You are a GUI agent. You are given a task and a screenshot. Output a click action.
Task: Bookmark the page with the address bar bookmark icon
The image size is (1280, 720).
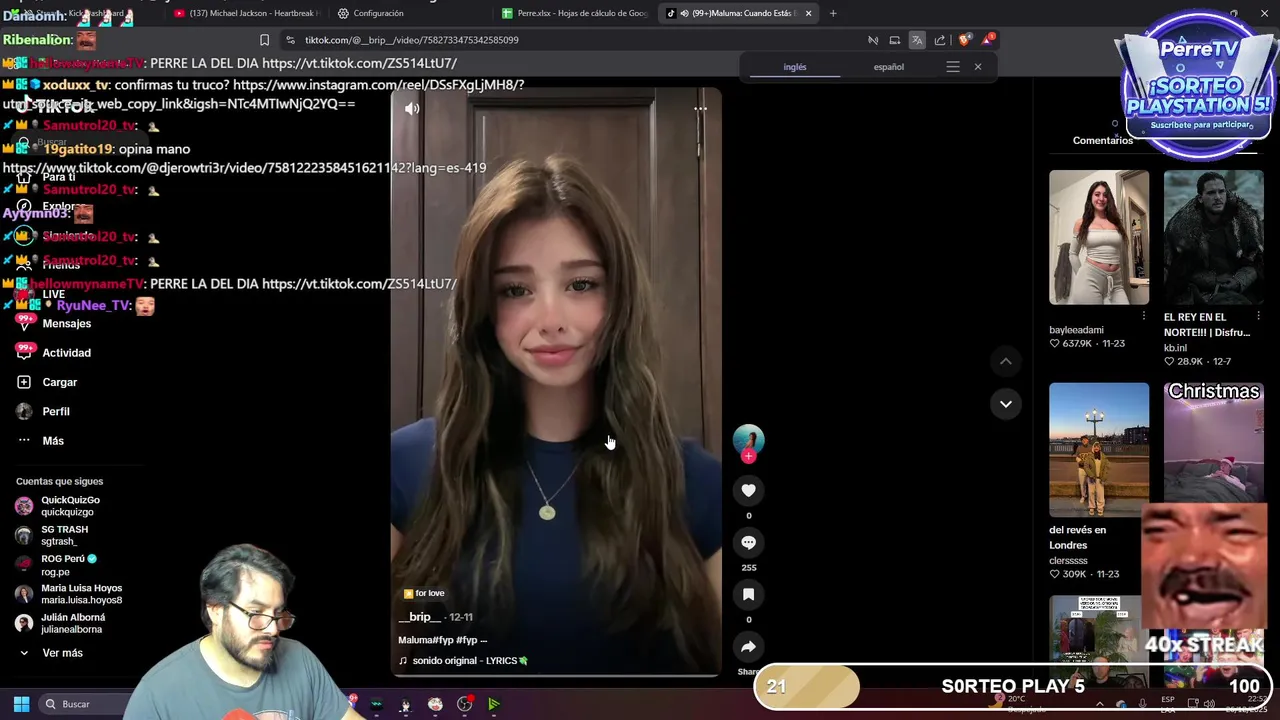(x=264, y=40)
